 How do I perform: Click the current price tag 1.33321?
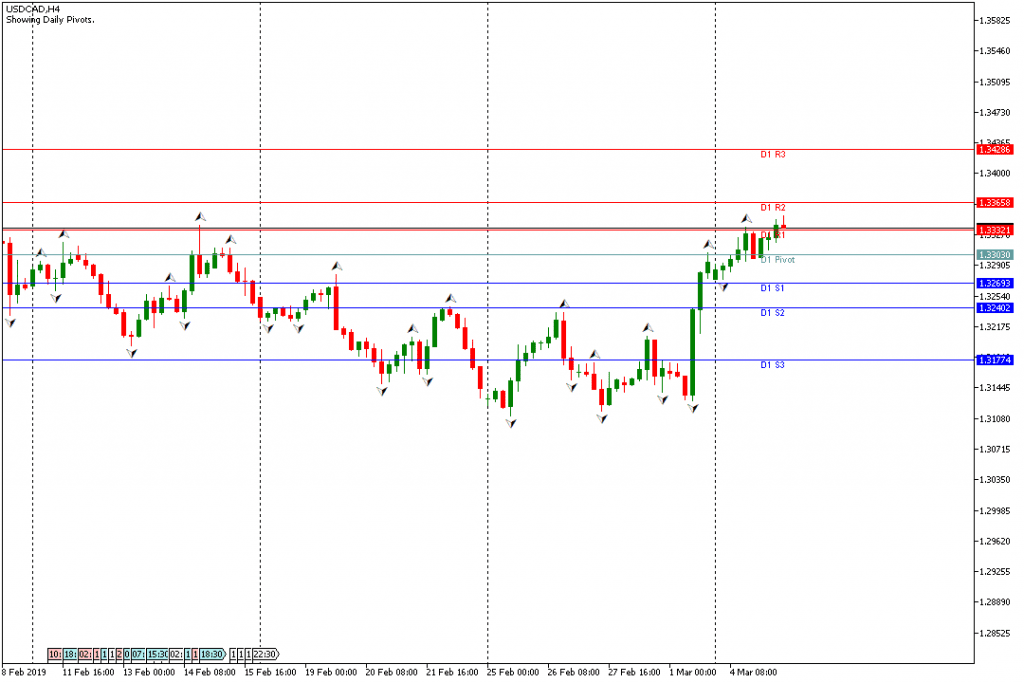point(996,229)
